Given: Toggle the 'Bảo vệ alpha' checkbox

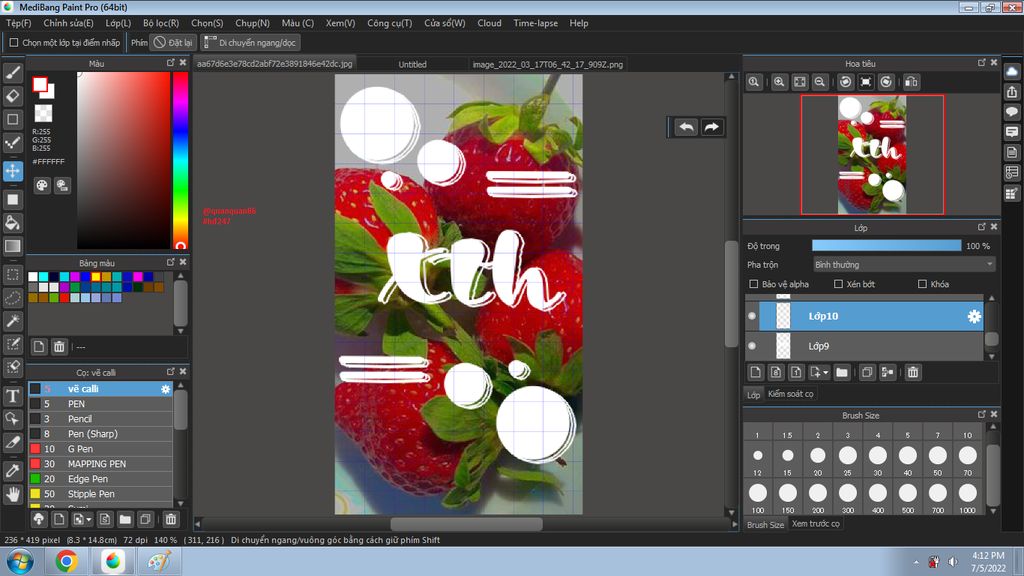Looking at the screenshot, I should click(x=754, y=284).
